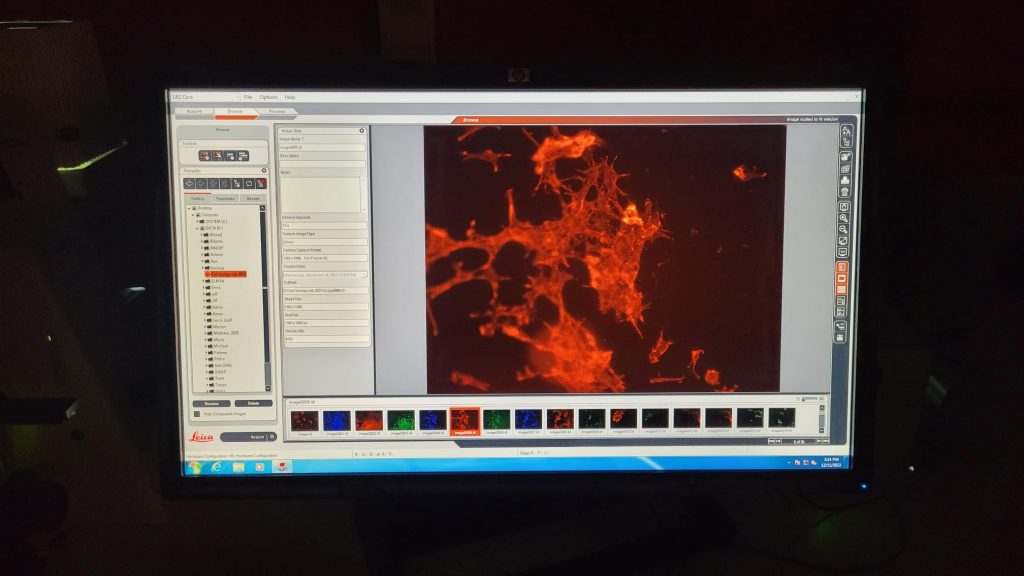The image size is (1024, 576).
Task: Zoom out using the magnifier minus icon
Action: tap(844, 230)
